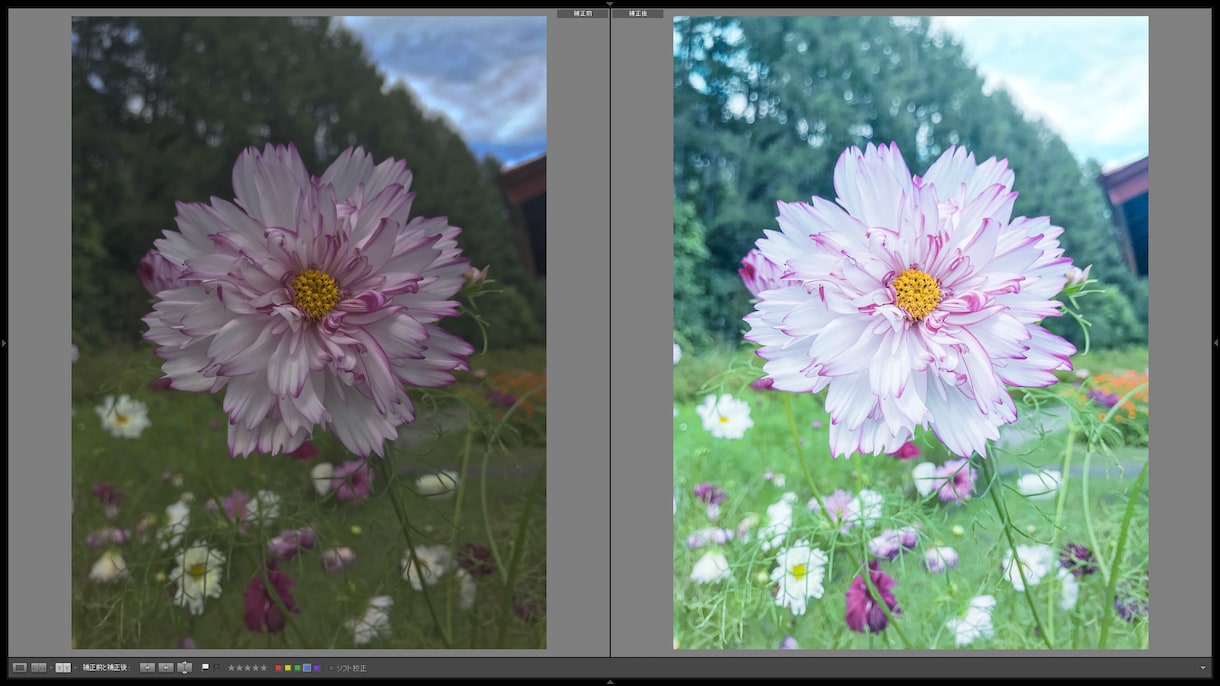Viewport: 1220px width, 686px height.
Task: Click the 補正後 after label
Action: (x=637, y=13)
